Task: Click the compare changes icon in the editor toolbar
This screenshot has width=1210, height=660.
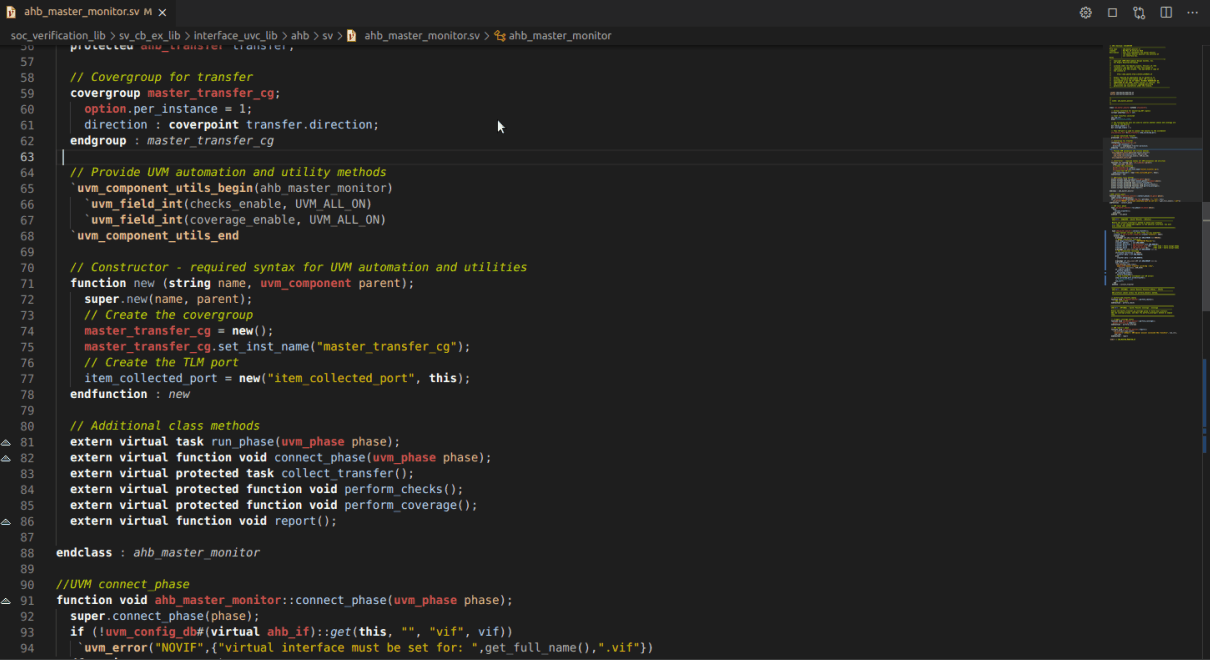Action: coord(1139,12)
